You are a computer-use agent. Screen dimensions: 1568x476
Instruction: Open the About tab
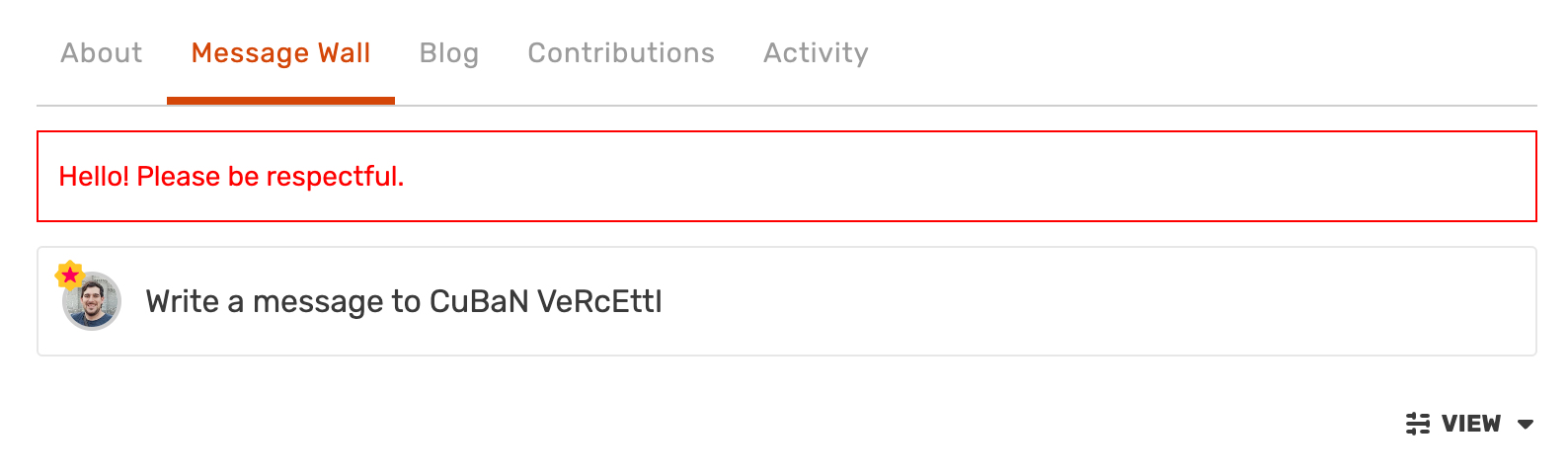coord(101,53)
